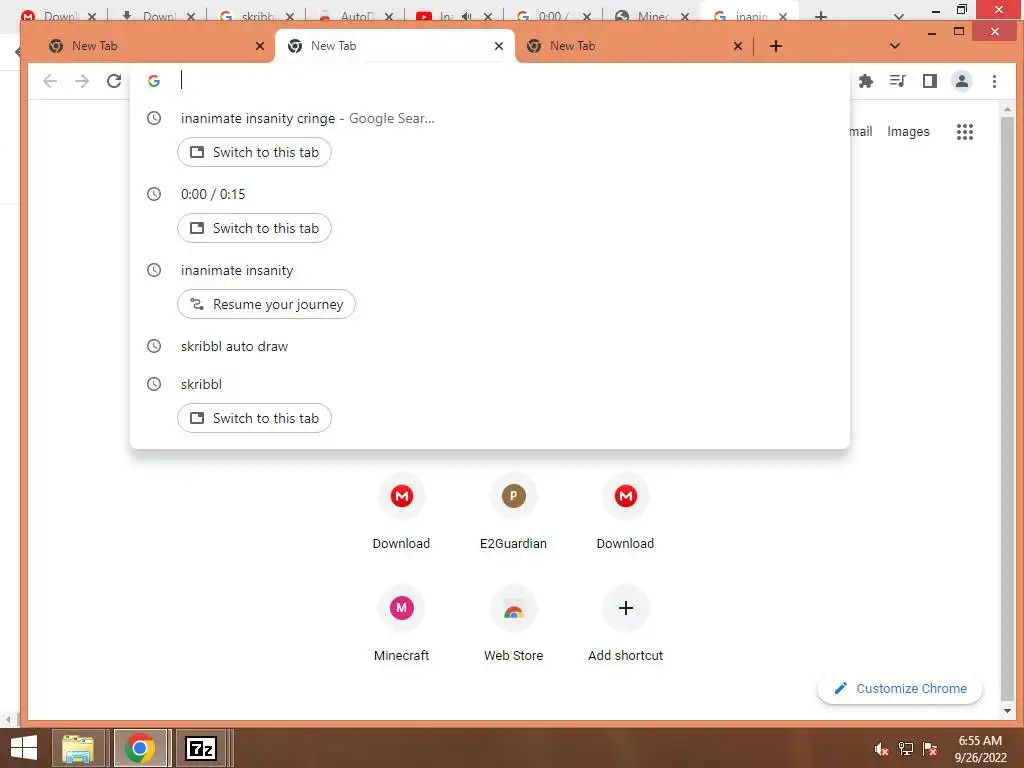1024x768 pixels.
Task: Open the Google apps grid icon
Action: click(x=965, y=132)
